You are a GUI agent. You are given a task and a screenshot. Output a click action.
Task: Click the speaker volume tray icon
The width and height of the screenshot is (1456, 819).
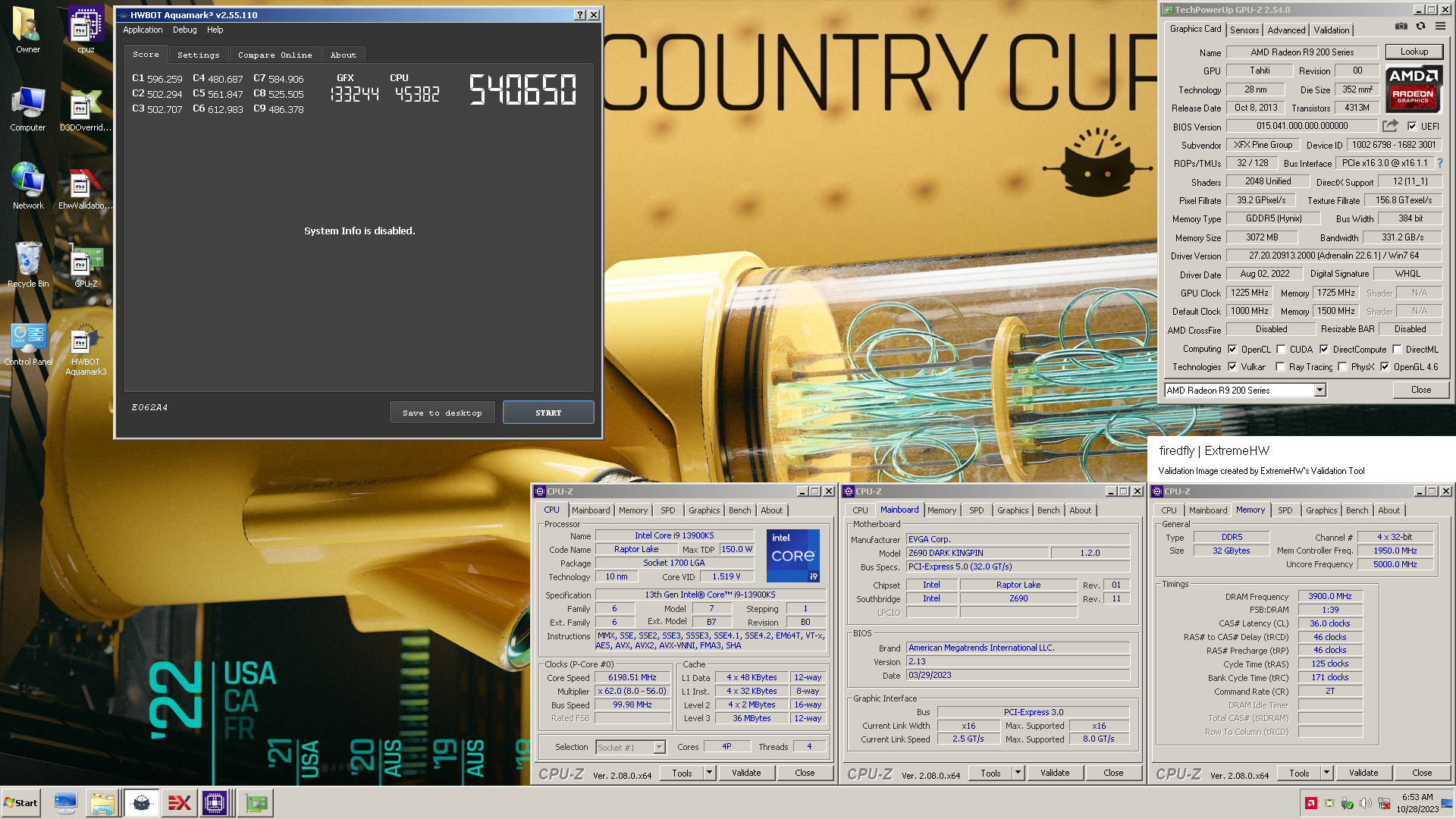(1365, 803)
